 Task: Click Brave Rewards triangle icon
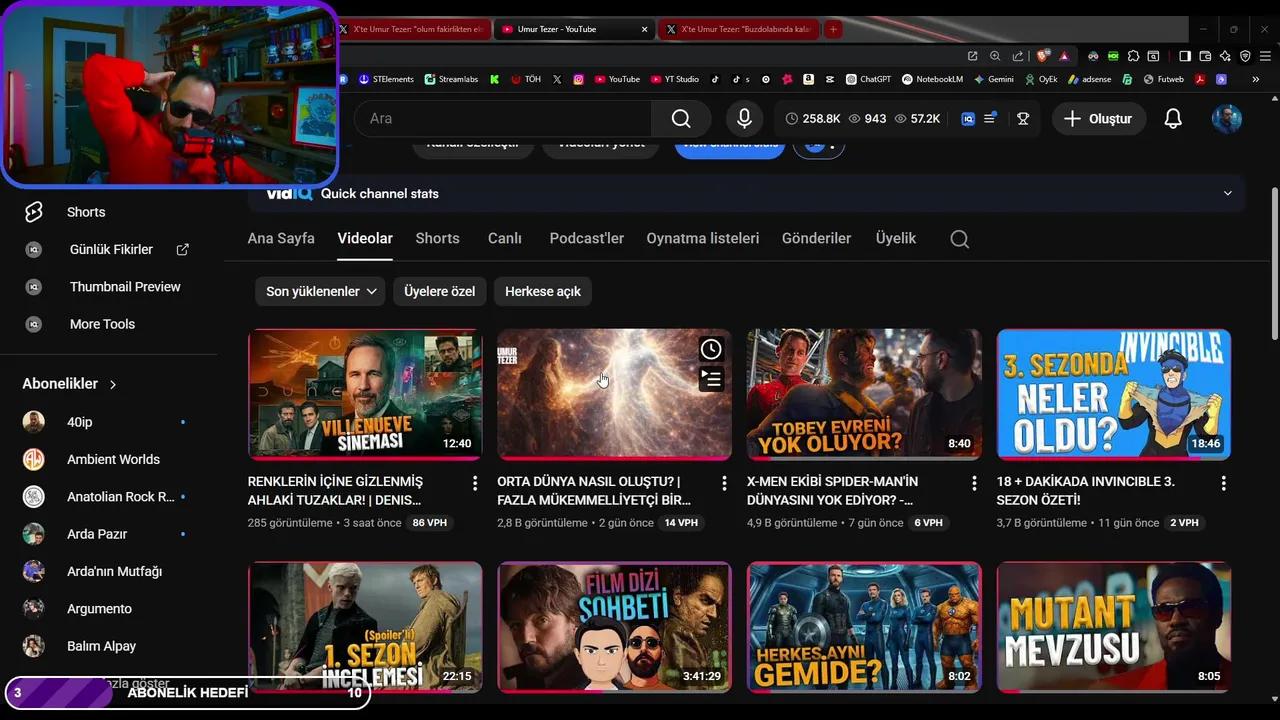1064,56
